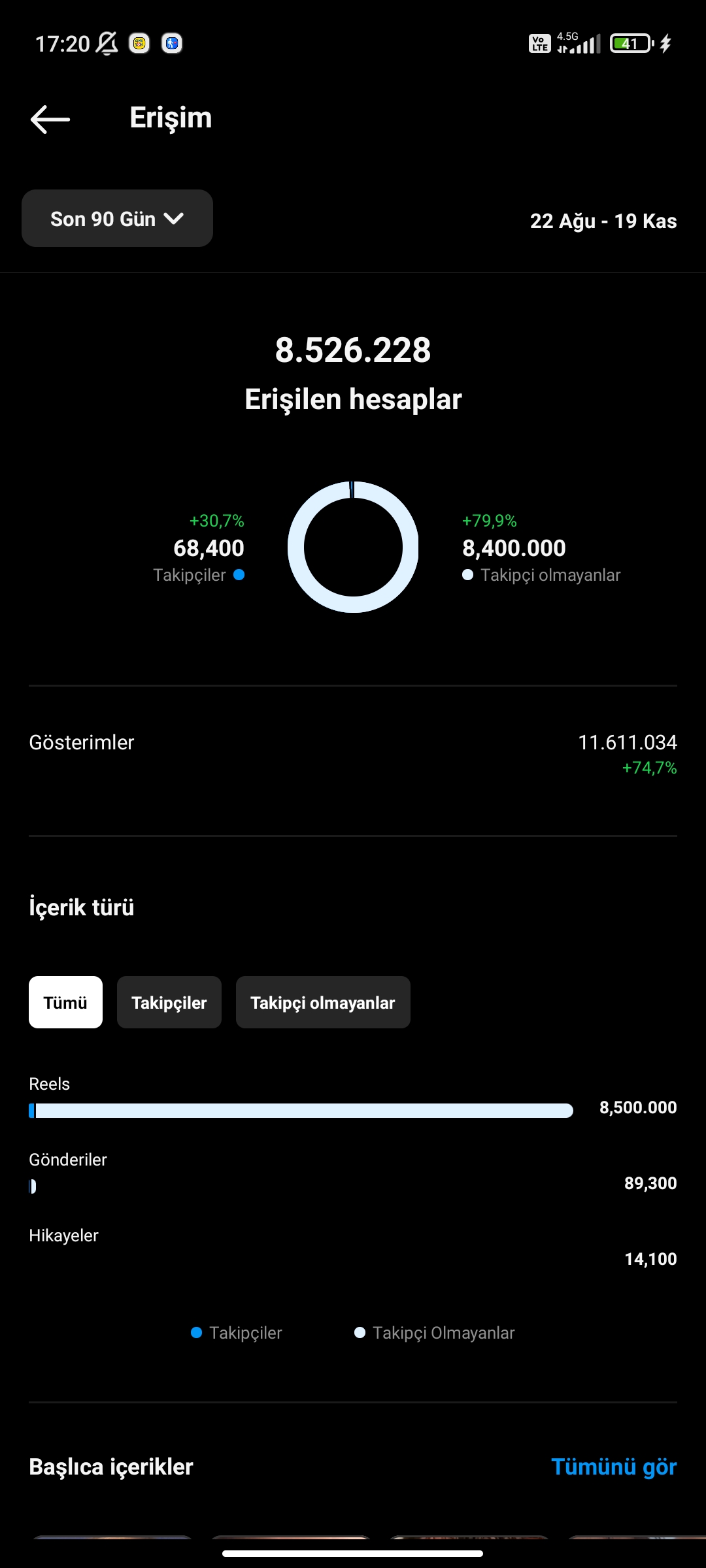The height and width of the screenshot is (1568, 706).
Task: Tap the signal strength bars icon
Action: pyautogui.click(x=579, y=44)
